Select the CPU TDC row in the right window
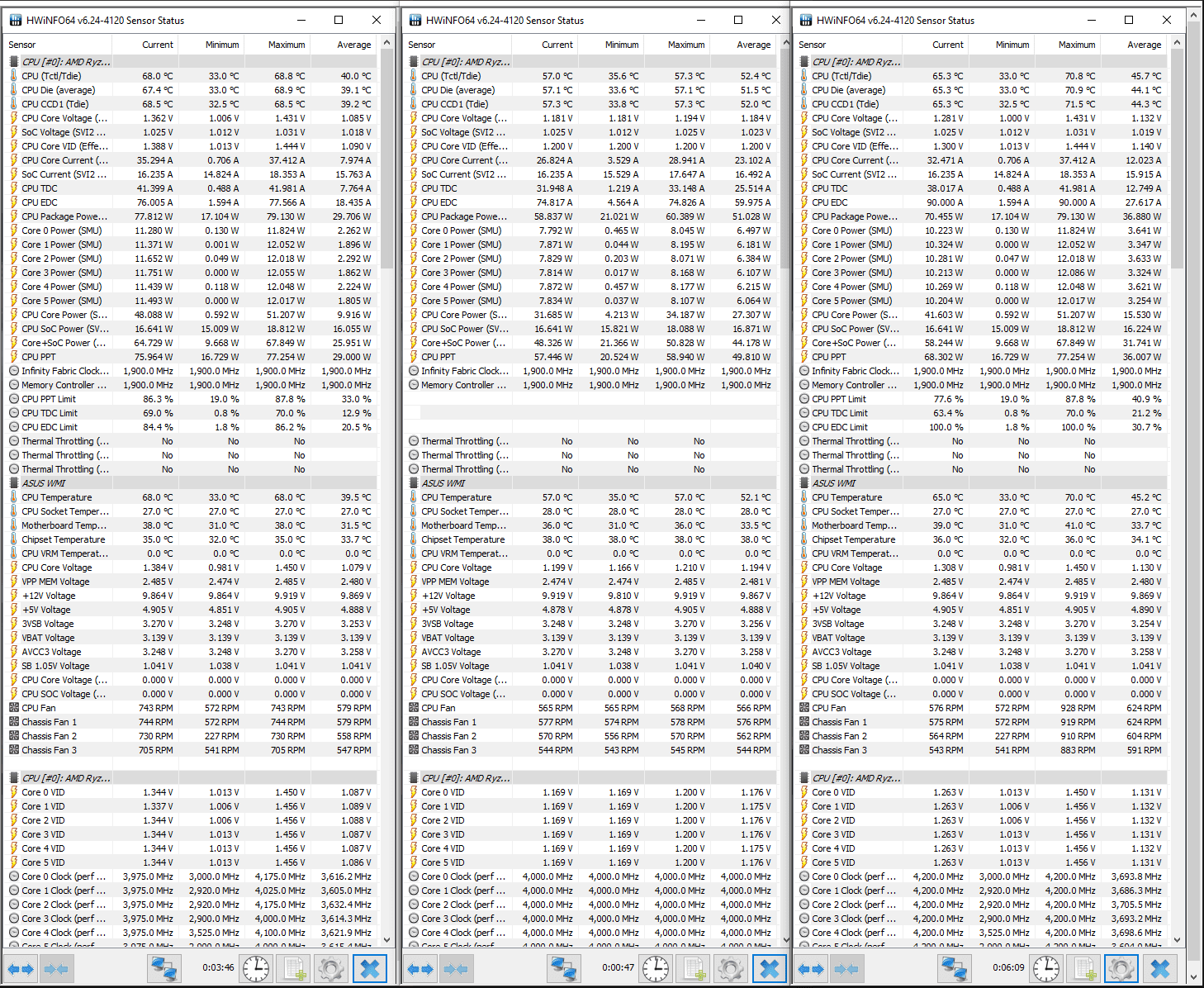The image size is (1204, 988). point(981,188)
